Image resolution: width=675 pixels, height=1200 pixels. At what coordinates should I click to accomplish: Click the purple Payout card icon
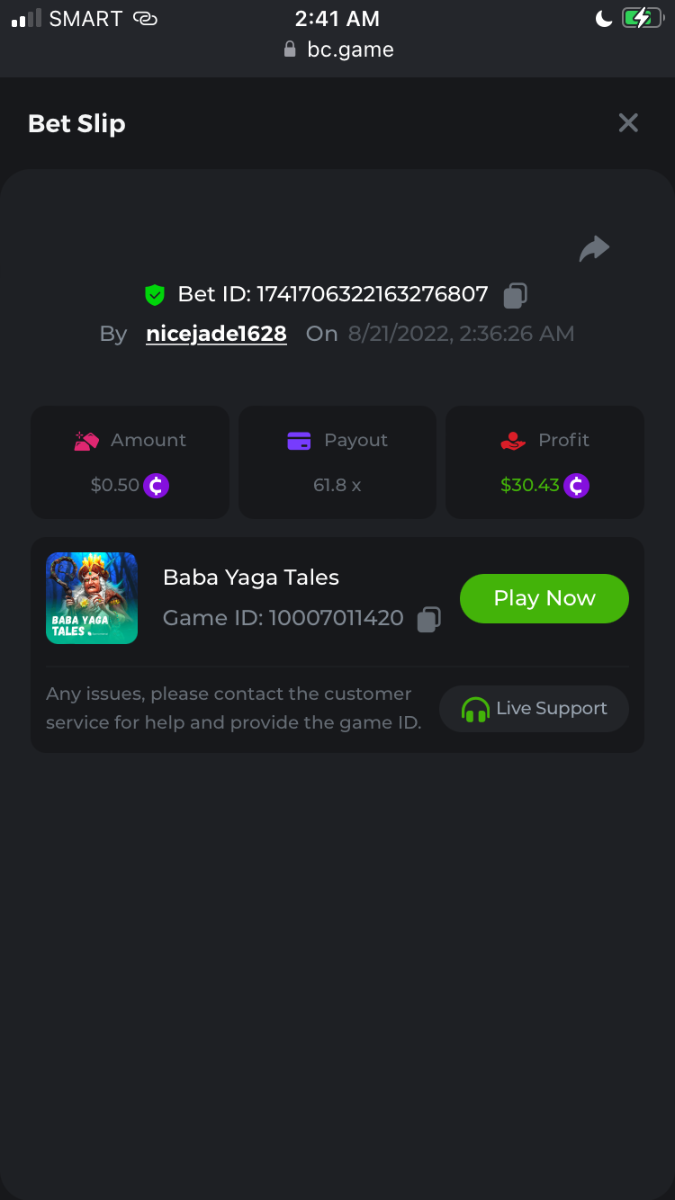tap(299, 440)
